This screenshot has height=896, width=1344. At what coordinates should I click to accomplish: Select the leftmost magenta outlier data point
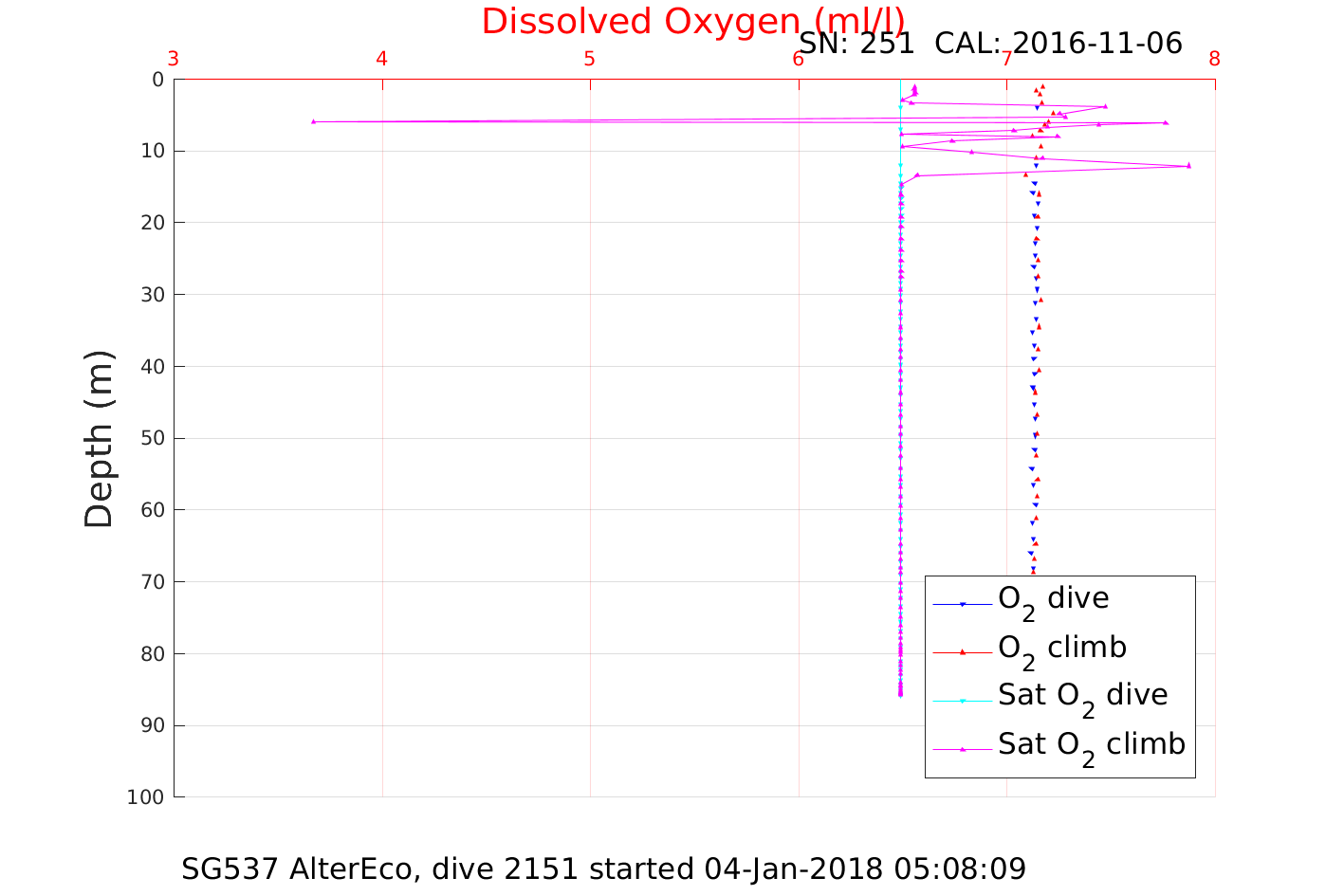point(313,121)
